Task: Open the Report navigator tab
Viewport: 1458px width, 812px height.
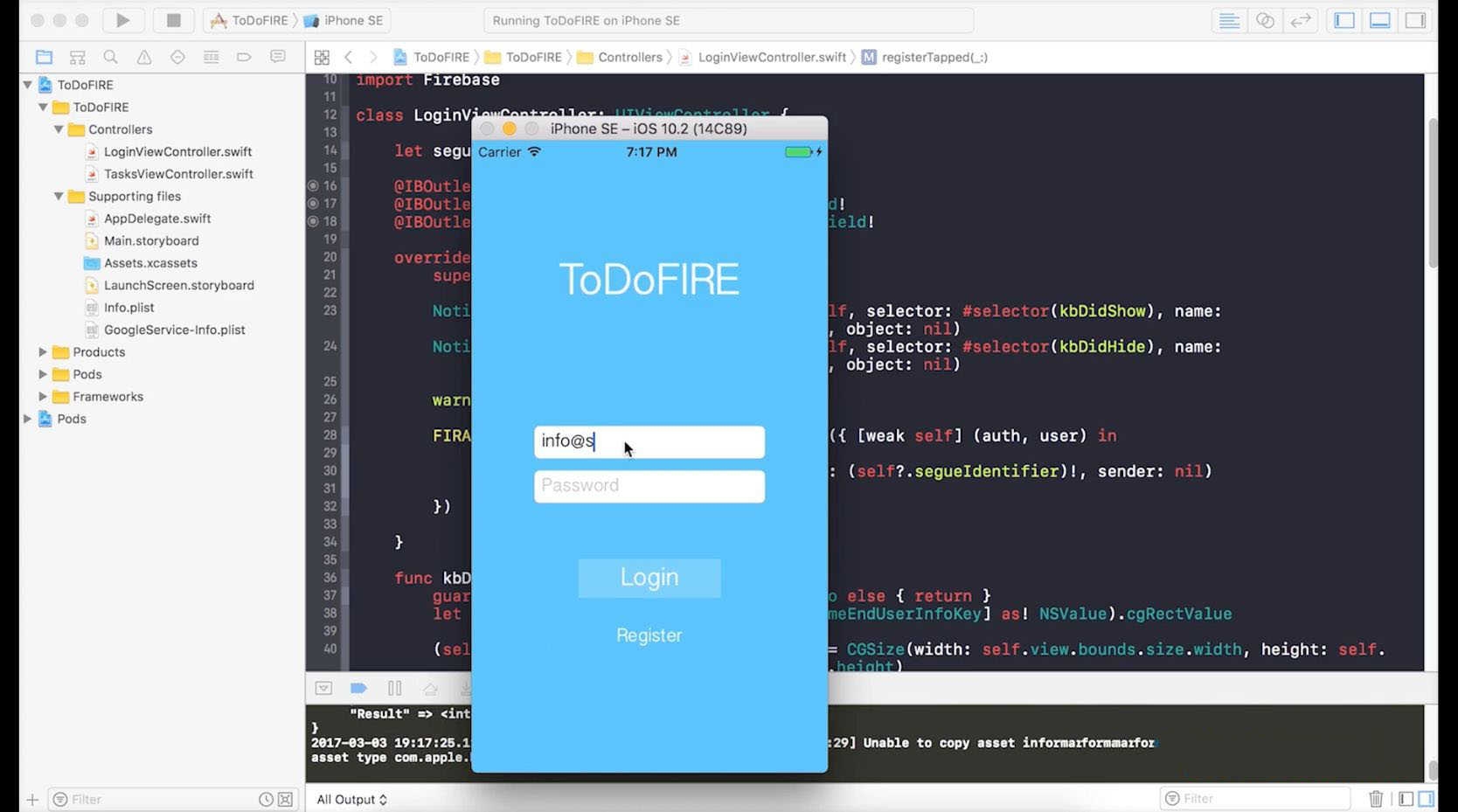Action: [x=278, y=57]
